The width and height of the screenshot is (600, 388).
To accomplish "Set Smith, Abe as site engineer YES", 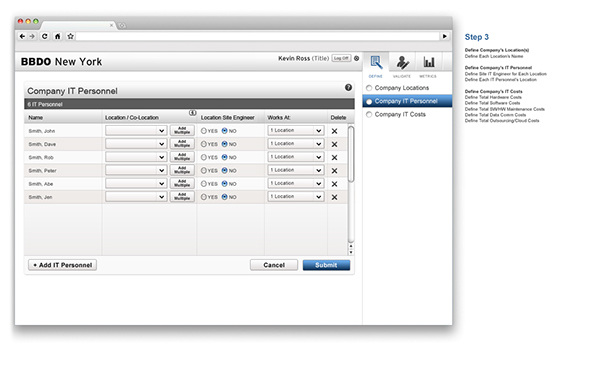I will 204,184.
